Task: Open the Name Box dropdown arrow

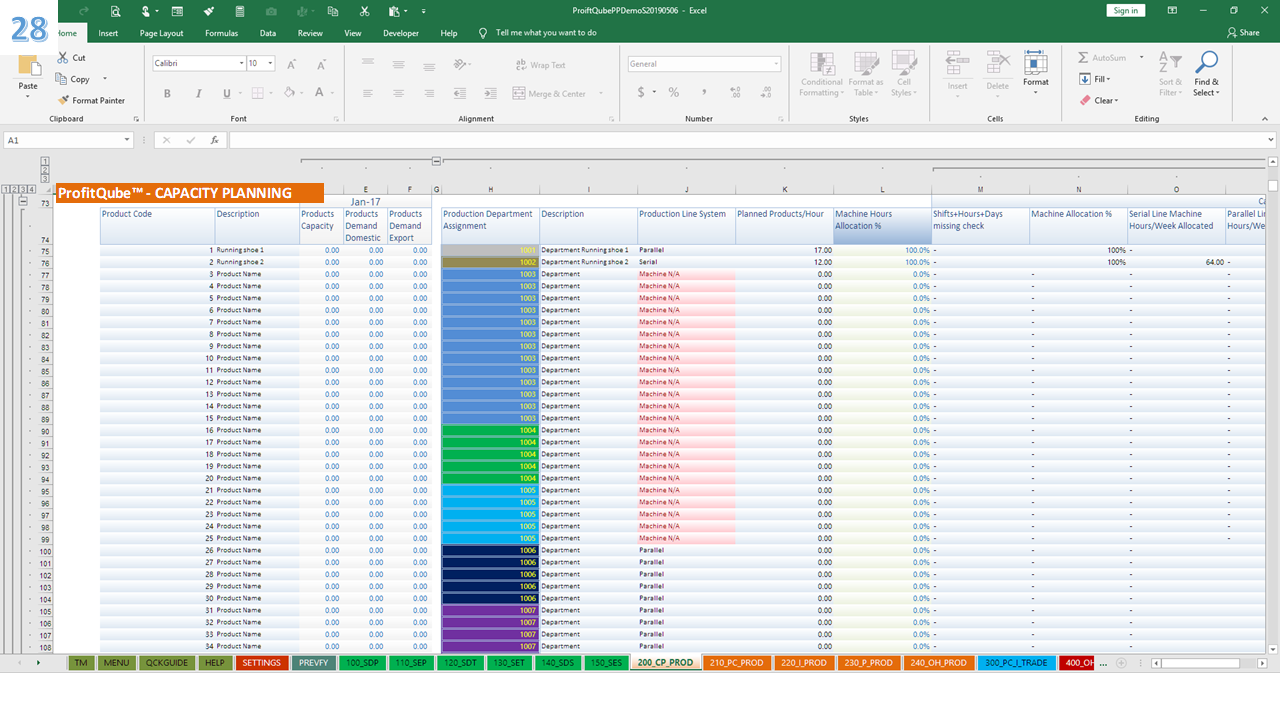Action: point(127,141)
